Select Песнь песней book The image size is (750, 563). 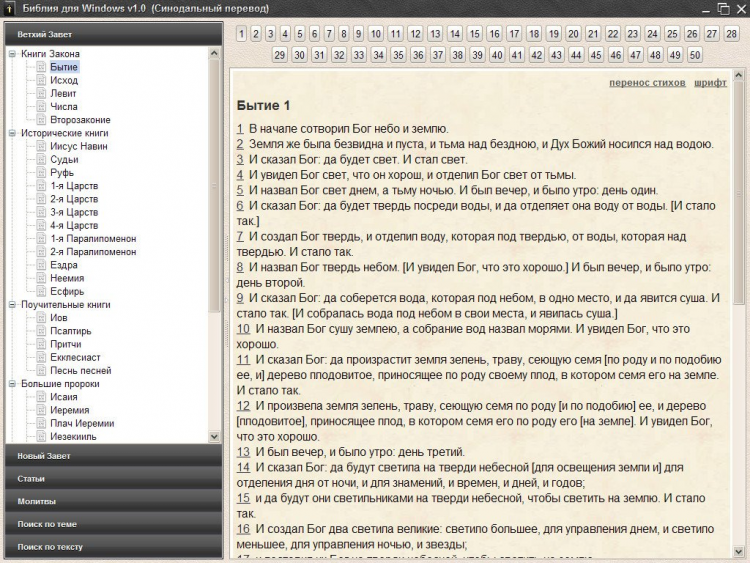(x=80, y=370)
